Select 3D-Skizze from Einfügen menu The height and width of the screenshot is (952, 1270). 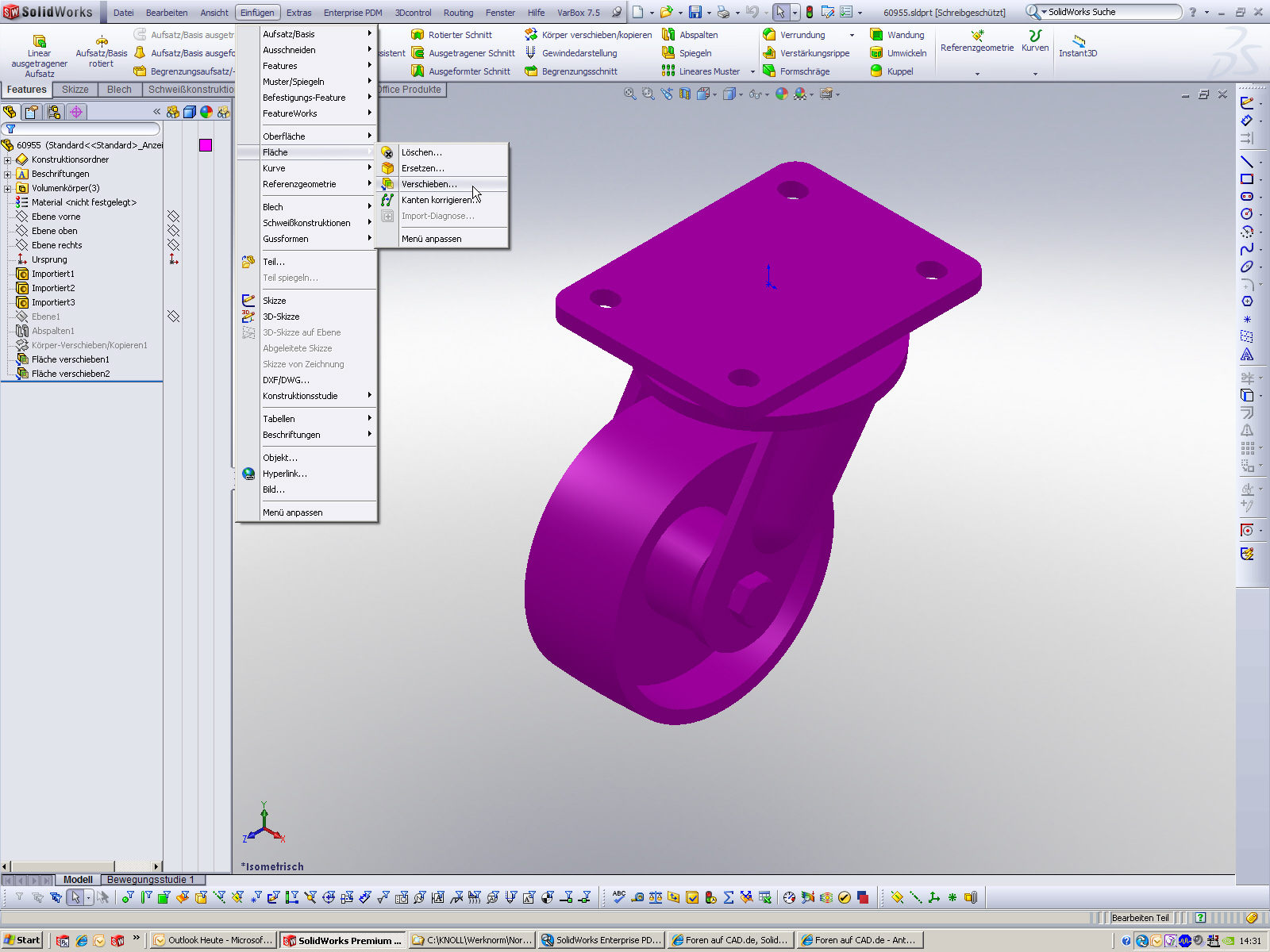[x=306, y=317]
